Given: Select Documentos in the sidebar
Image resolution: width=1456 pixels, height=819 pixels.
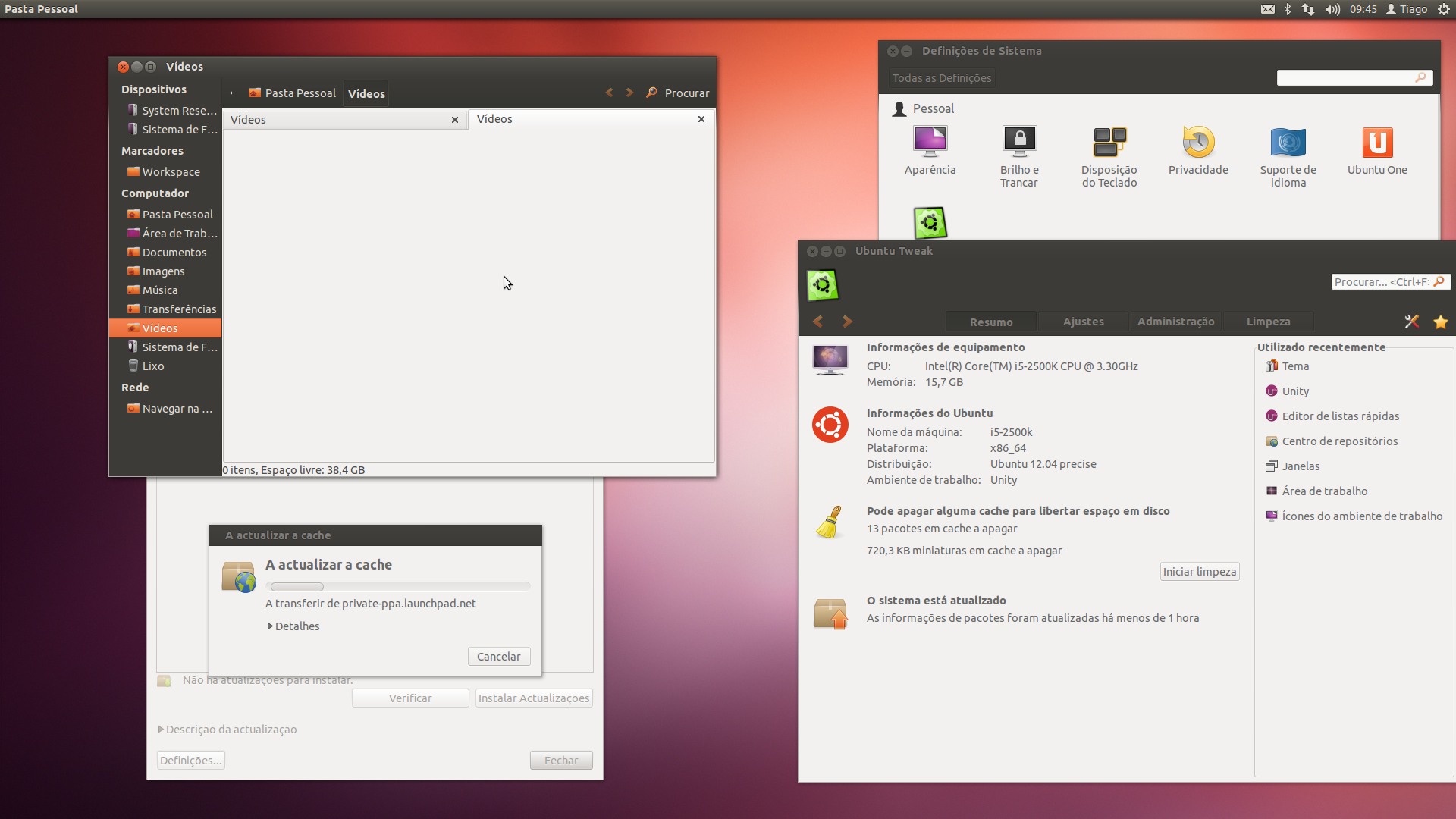Looking at the screenshot, I should pos(174,253).
